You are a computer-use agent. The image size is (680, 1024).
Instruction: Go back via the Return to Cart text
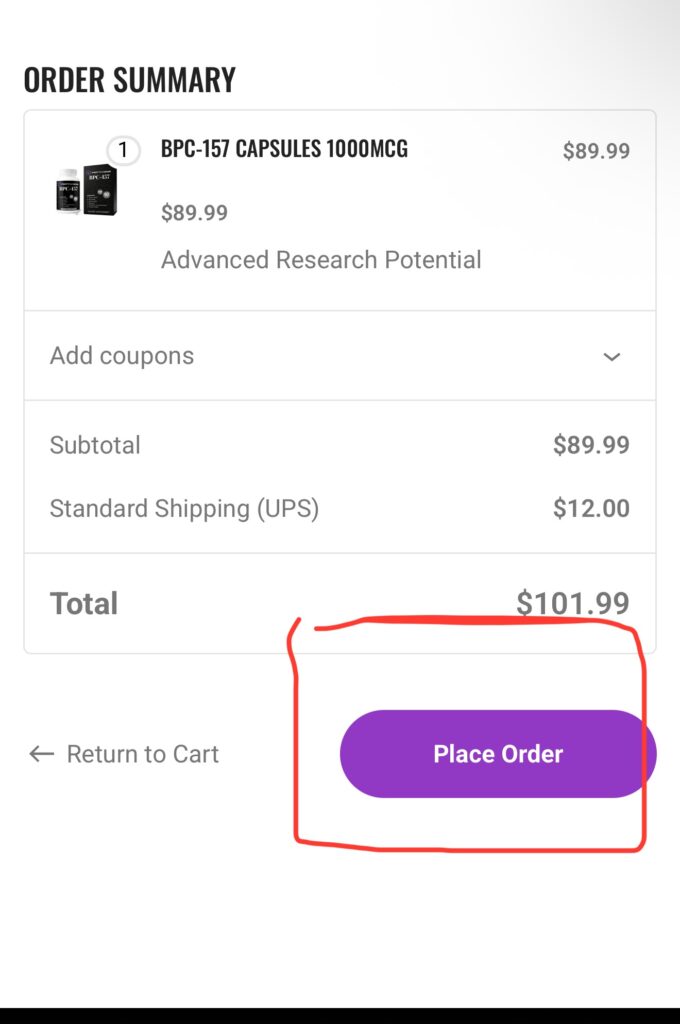142,754
